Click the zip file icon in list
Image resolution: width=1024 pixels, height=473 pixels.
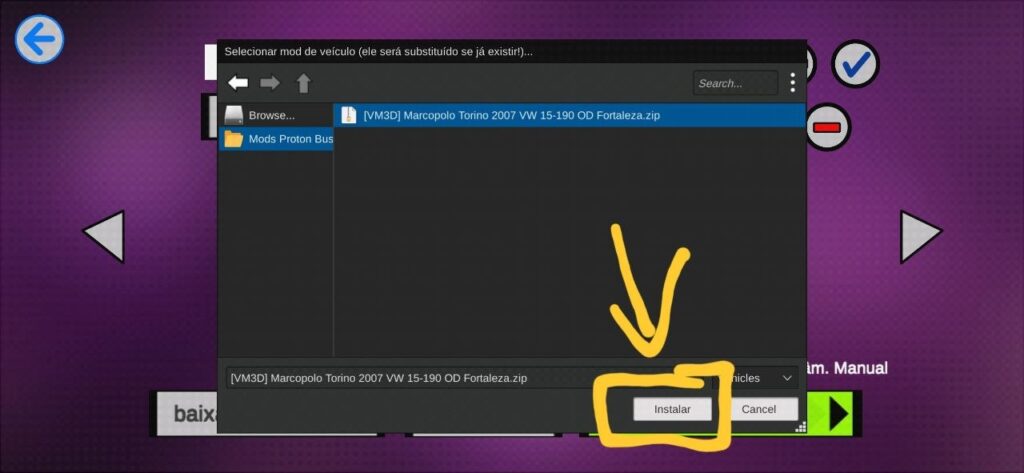(x=348, y=115)
